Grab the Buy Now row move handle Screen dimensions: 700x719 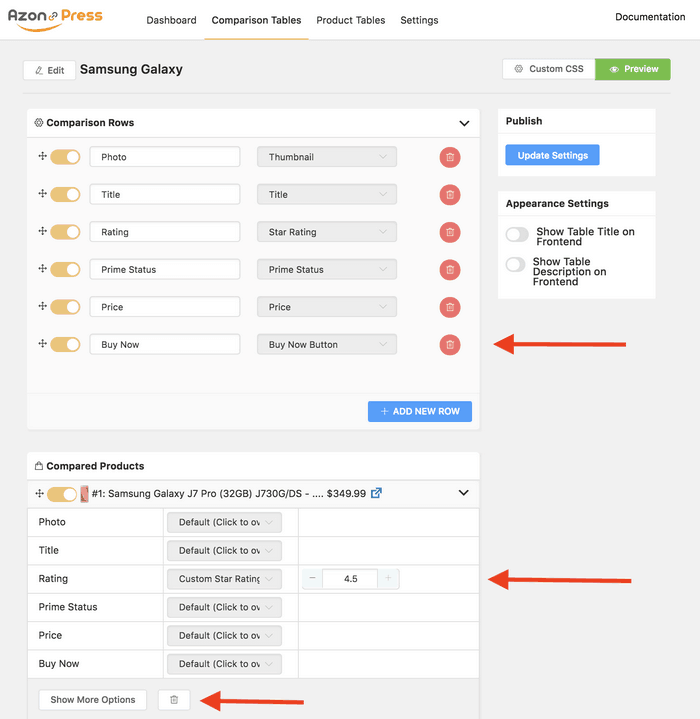point(42,343)
